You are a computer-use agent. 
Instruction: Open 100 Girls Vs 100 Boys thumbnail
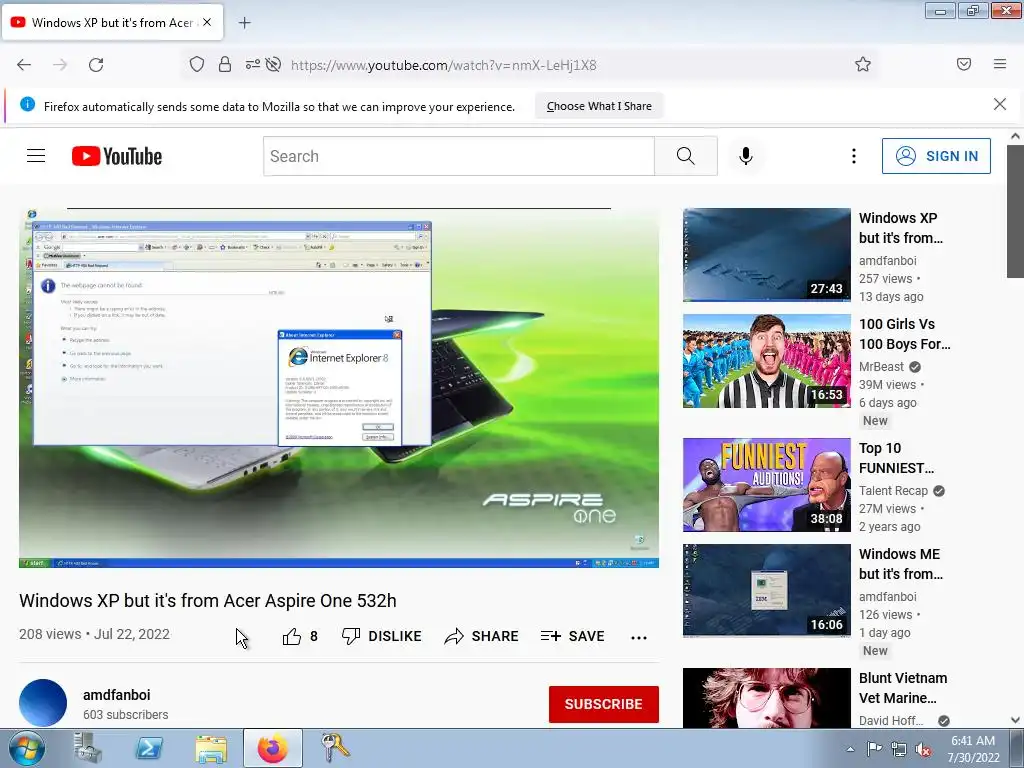767,361
